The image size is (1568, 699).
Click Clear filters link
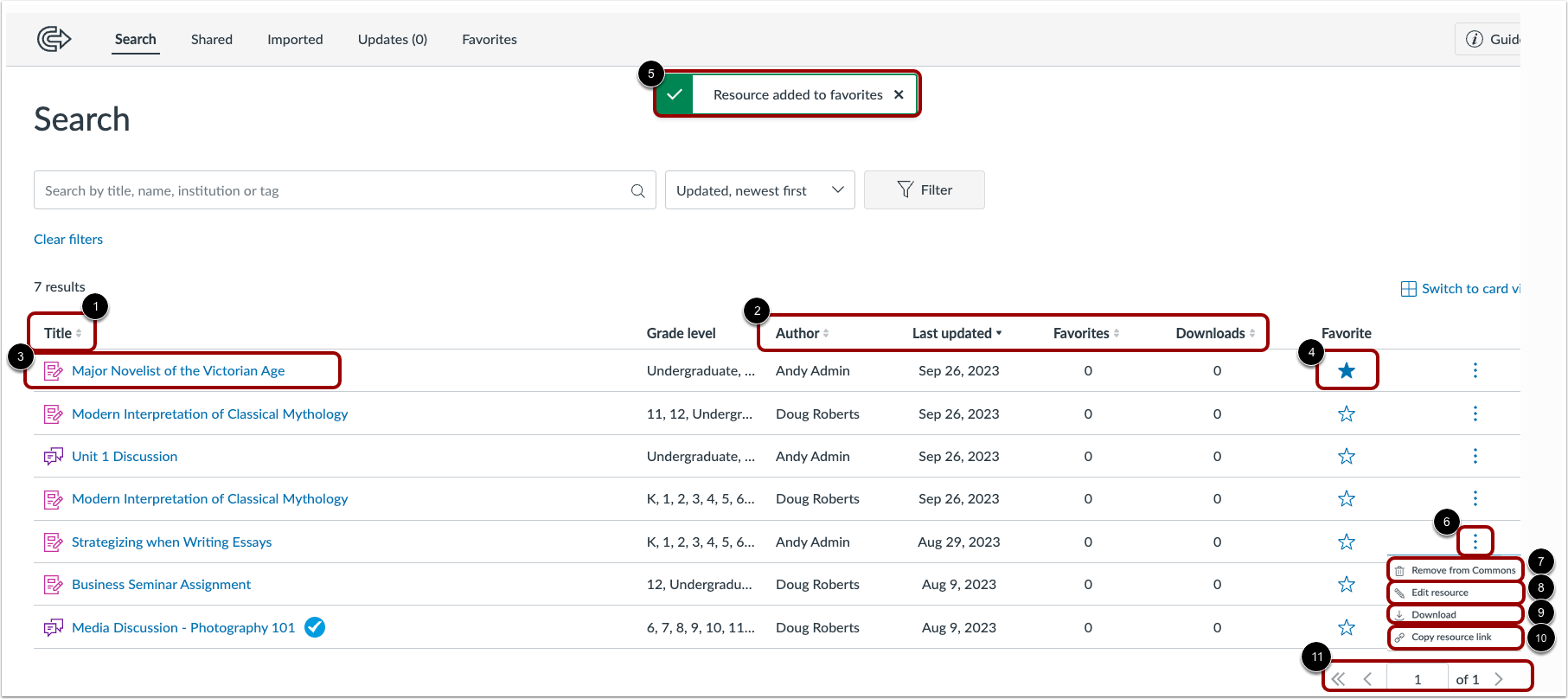pyautogui.click(x=68, y=240)
